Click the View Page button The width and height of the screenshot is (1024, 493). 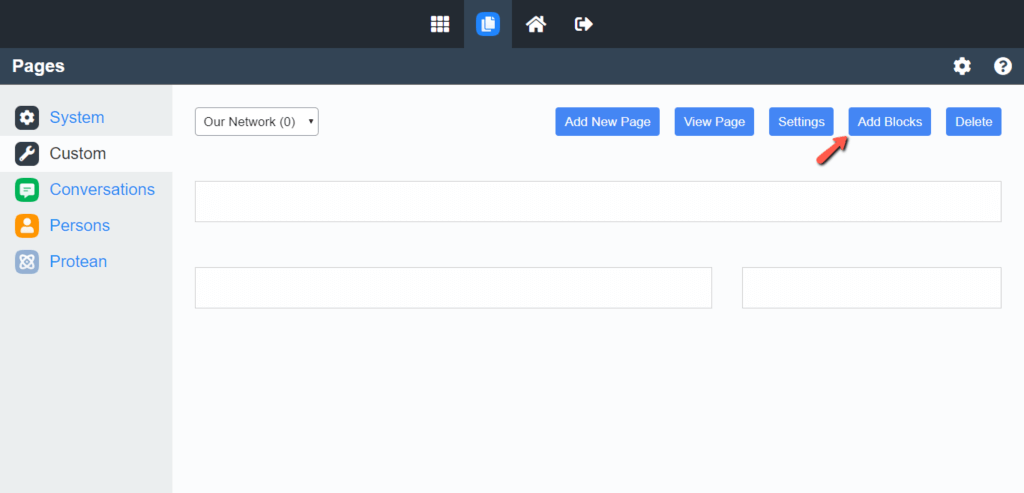click(x=714, y=121)
